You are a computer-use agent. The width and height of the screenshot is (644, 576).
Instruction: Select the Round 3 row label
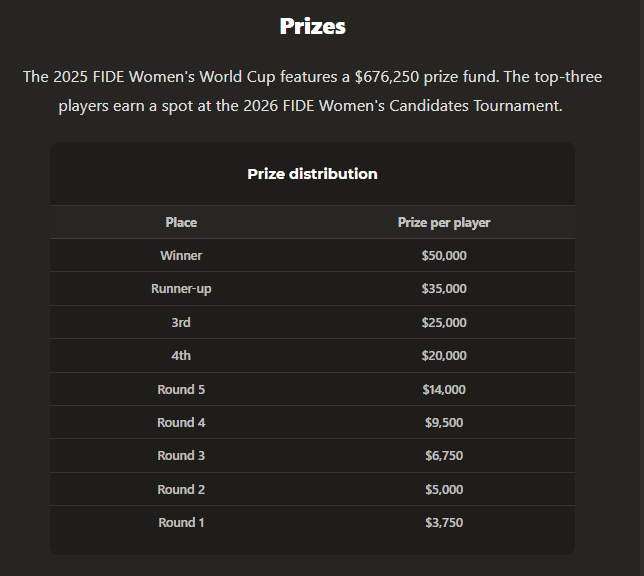(x=181, y=455)
